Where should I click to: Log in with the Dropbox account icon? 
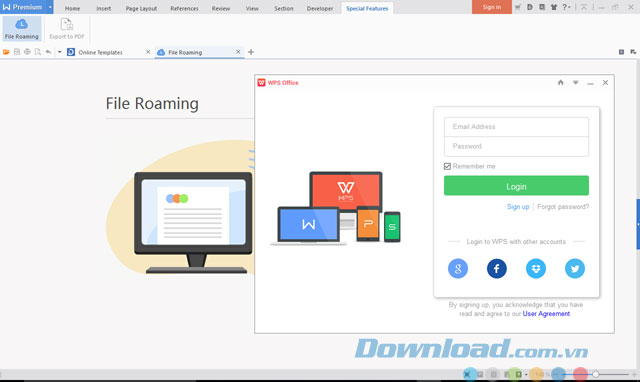pyautogui.click(x=536, y=269)
